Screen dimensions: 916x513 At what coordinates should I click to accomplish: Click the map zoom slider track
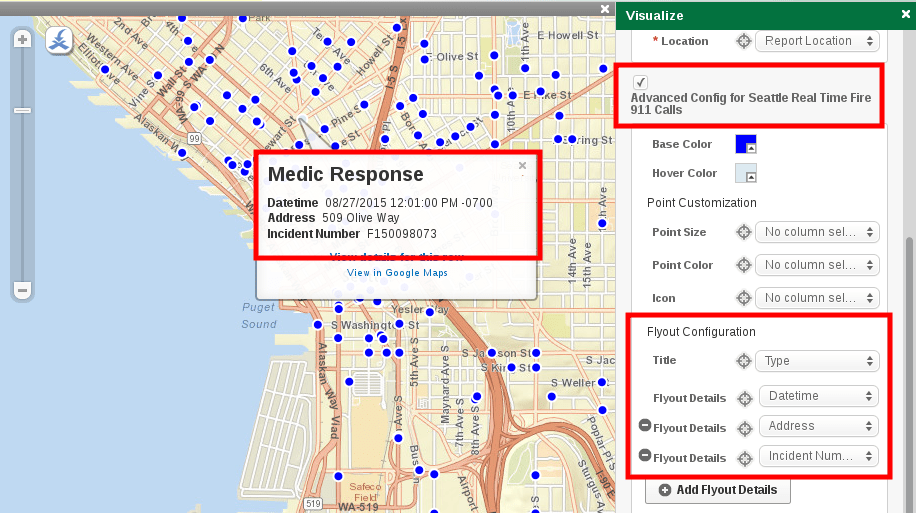[23, 165]
